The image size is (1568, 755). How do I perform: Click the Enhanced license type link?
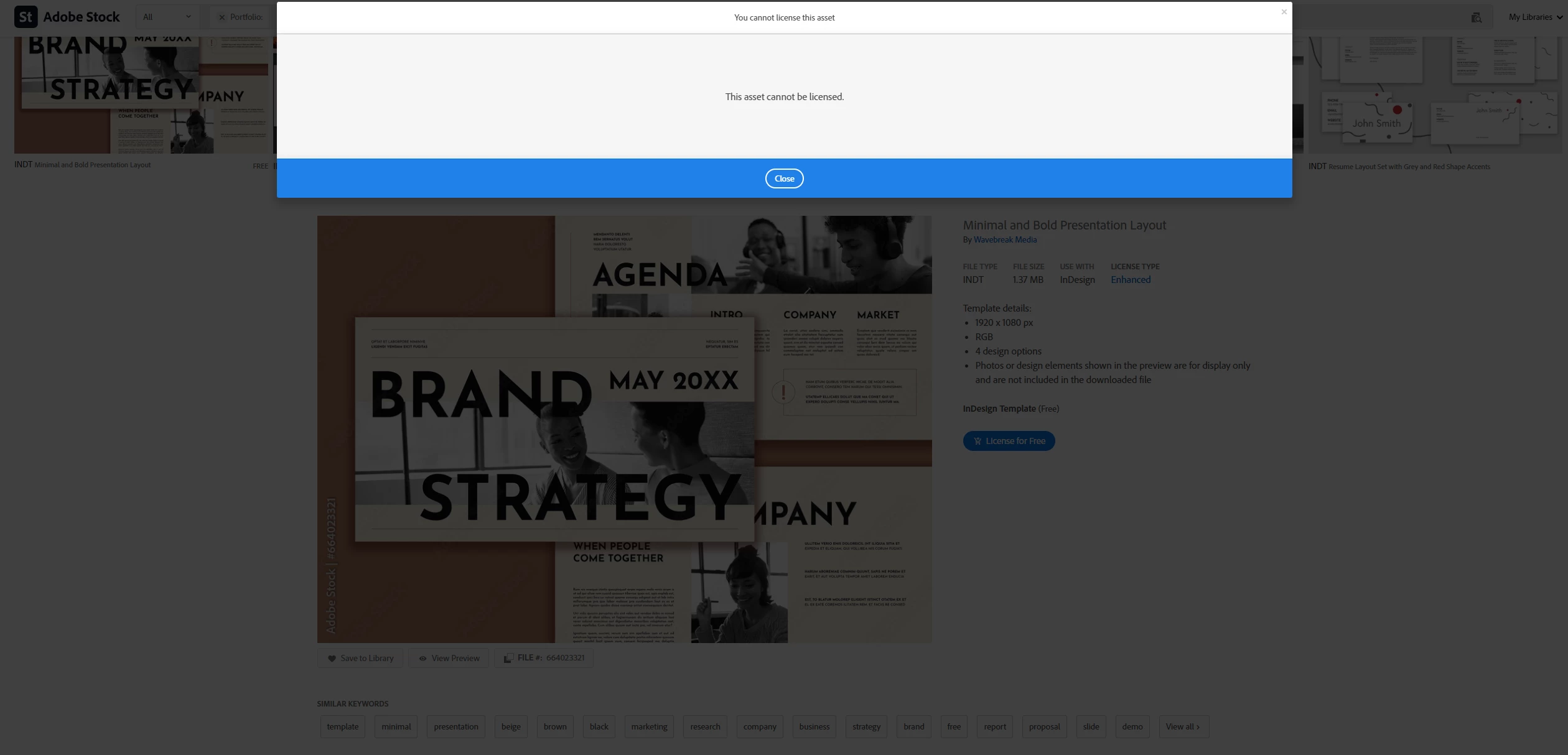coord(1131,280)
